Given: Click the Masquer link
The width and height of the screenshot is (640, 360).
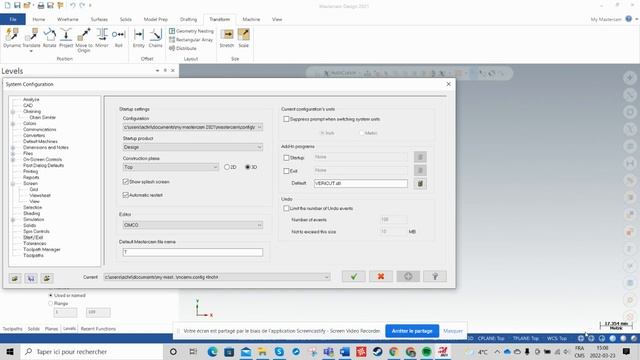Looking at the screenshot, I should [x=453, y=331].
